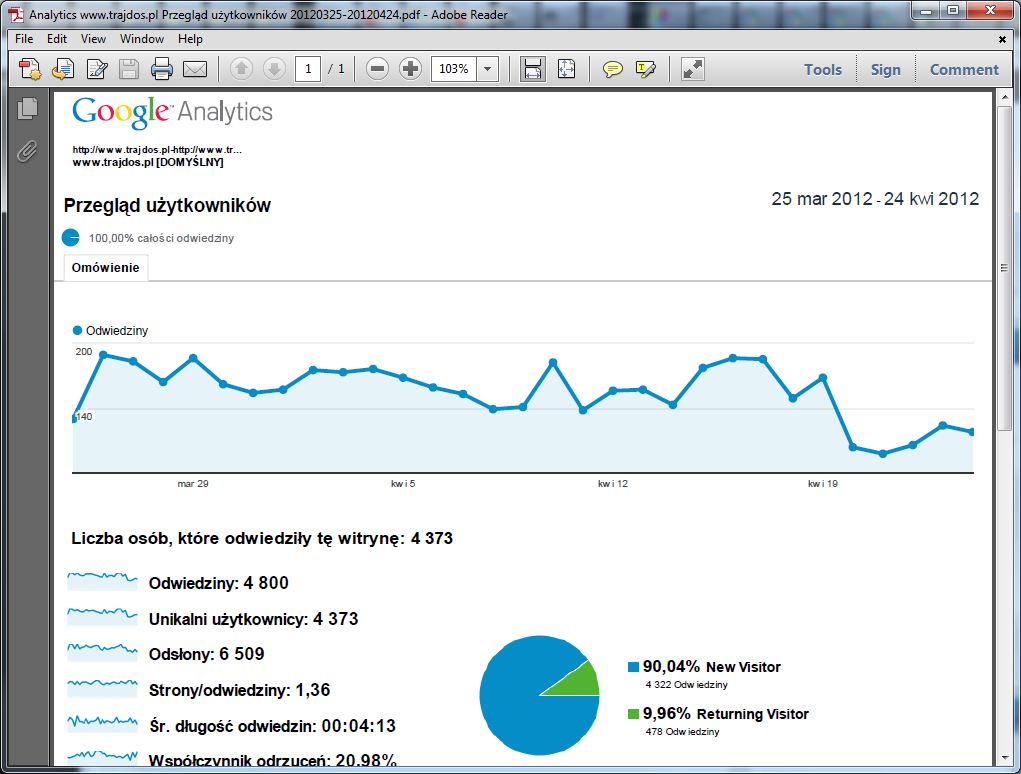1021x774 pixels.
Task: Open the Comment pane
Action: (964, 70)
